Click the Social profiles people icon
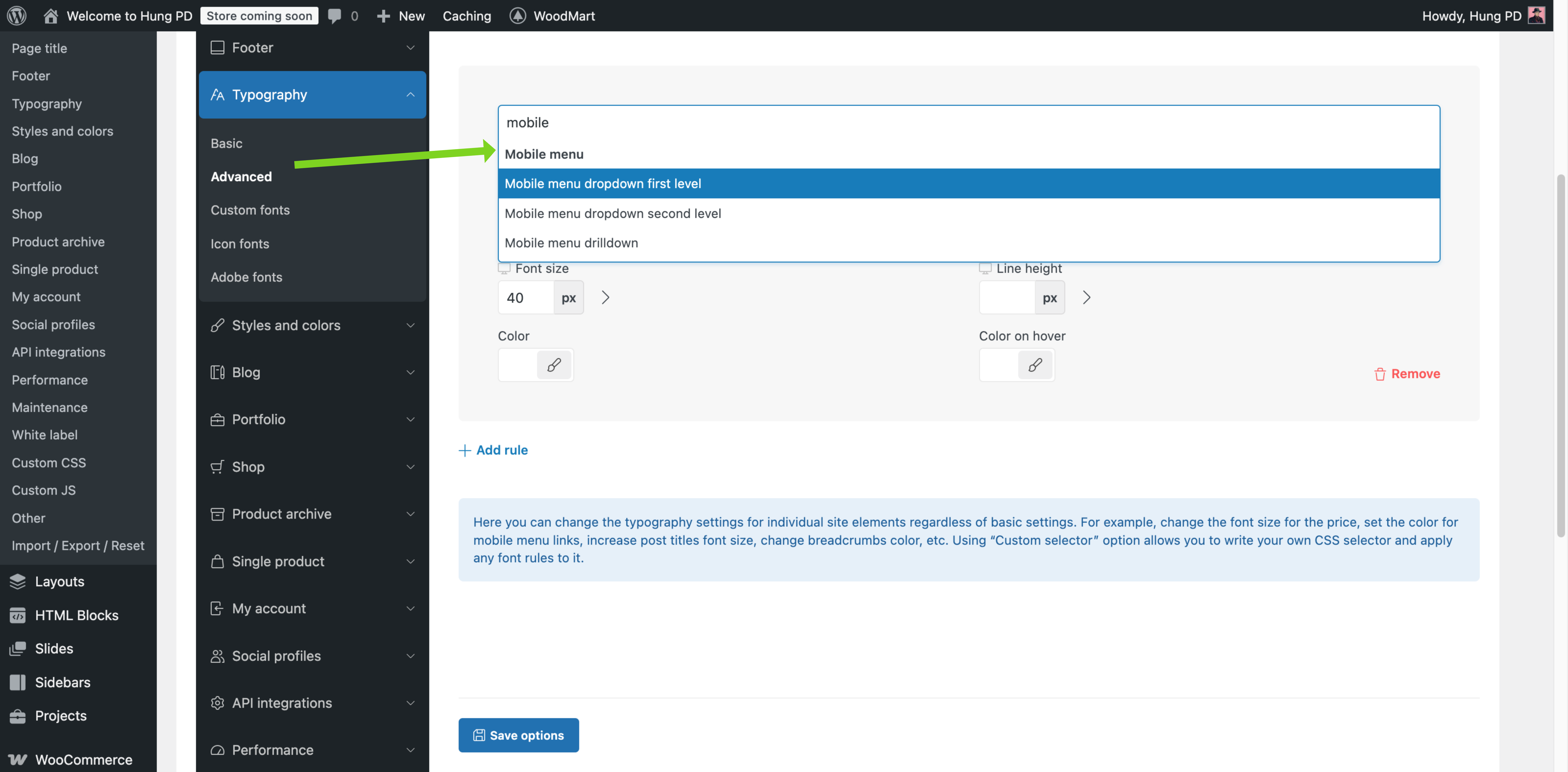The image size is (1568, 772). tap(217, 656)
